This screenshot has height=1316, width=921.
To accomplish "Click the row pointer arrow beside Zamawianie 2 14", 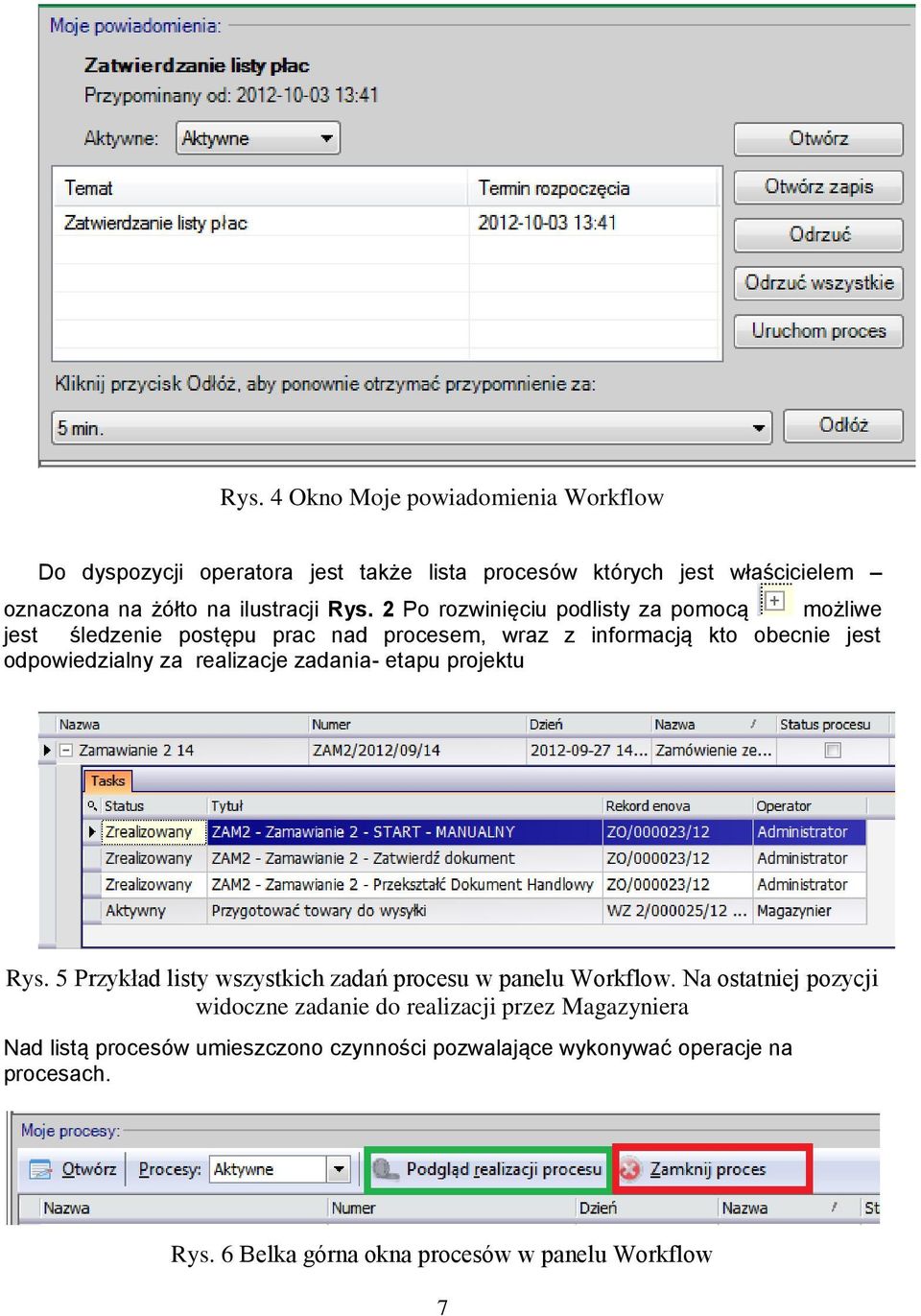I will 47,751.
